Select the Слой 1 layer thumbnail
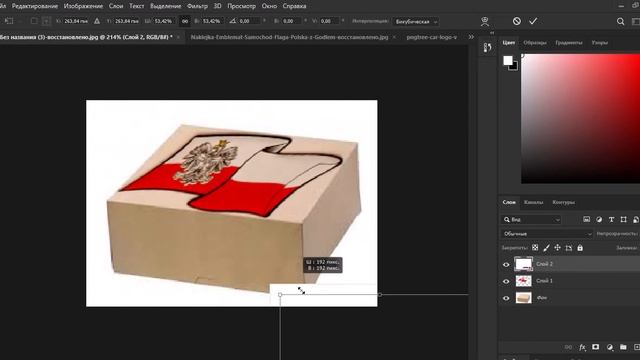640x360 pixels. [524, 281]
